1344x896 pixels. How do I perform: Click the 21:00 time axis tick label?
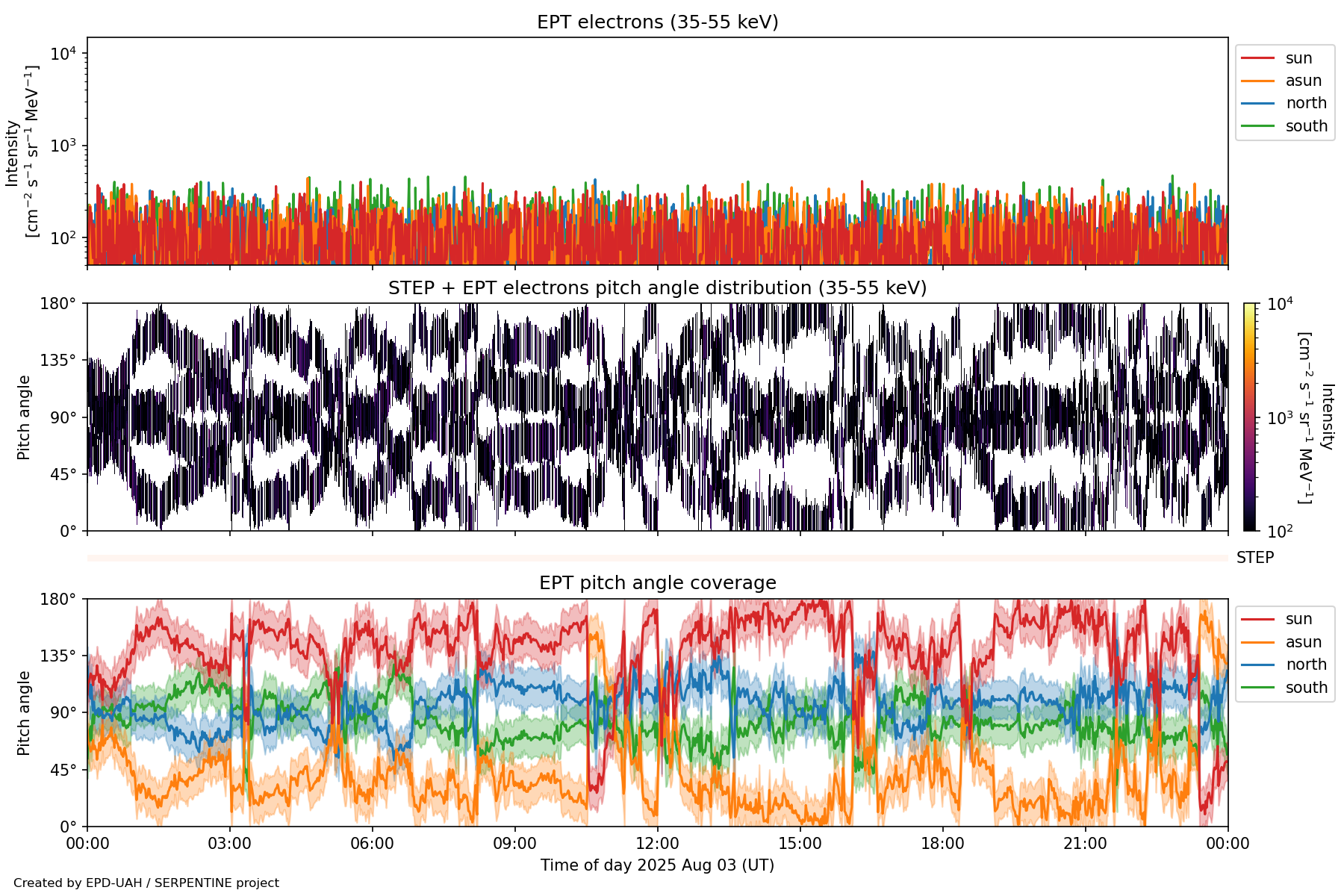(x=1085, y=844)
